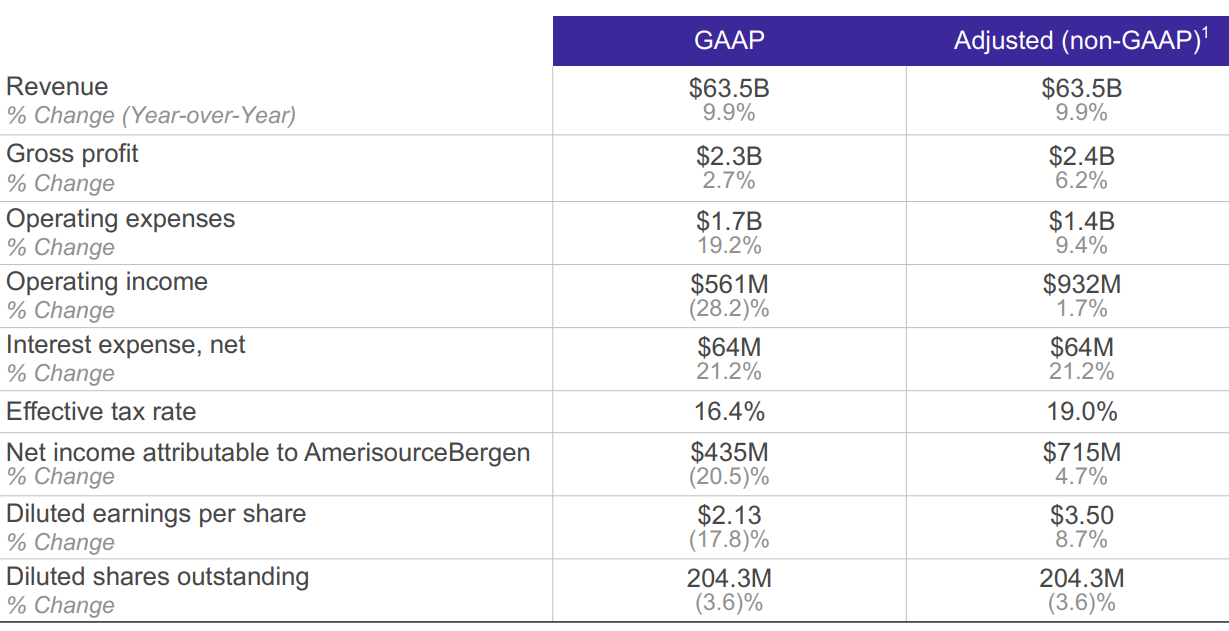Click the 19.0% adjusted effective tax rate

pyautogui.click(x=1081, y=412)
